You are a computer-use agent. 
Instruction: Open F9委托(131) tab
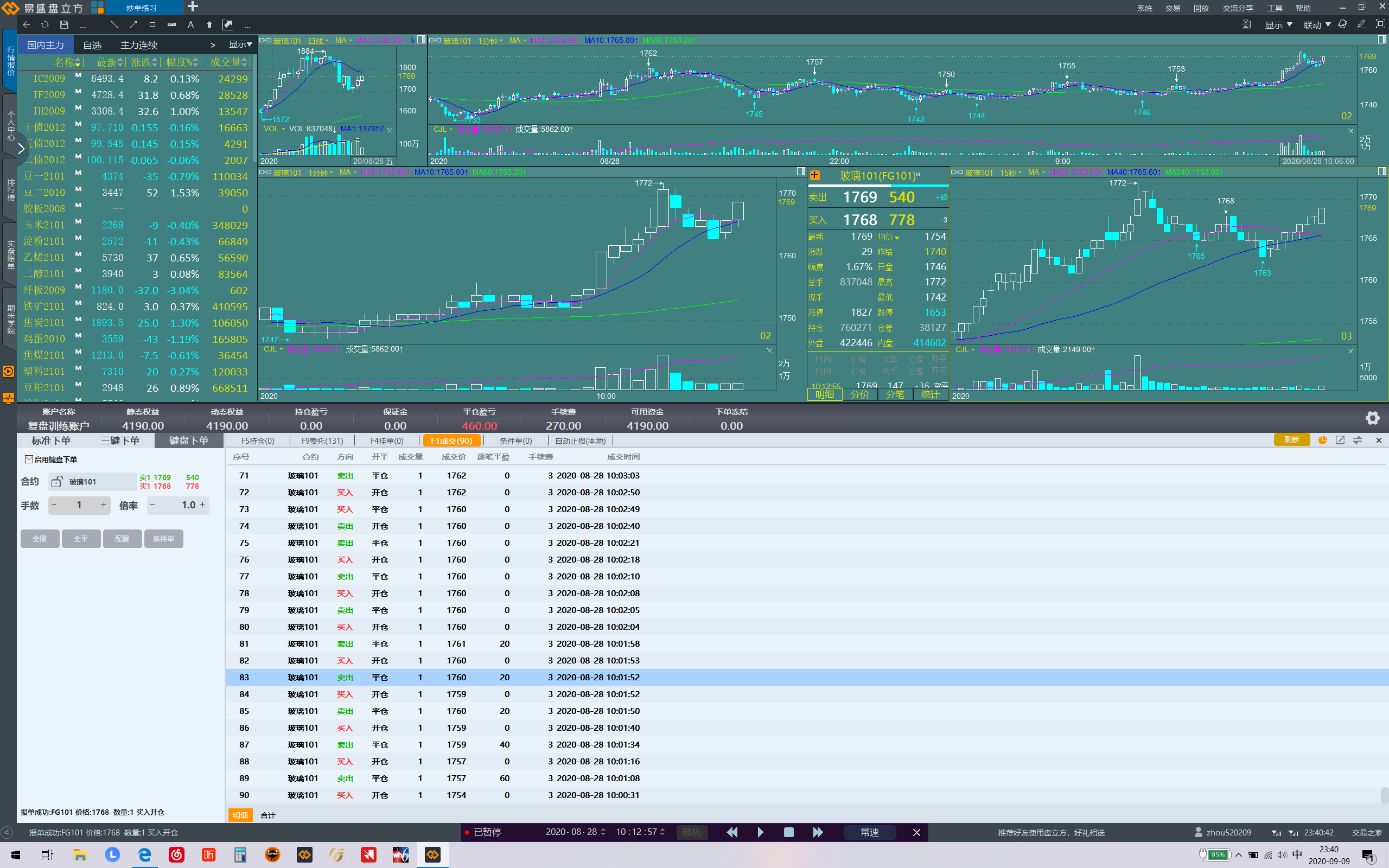point(323,441)
